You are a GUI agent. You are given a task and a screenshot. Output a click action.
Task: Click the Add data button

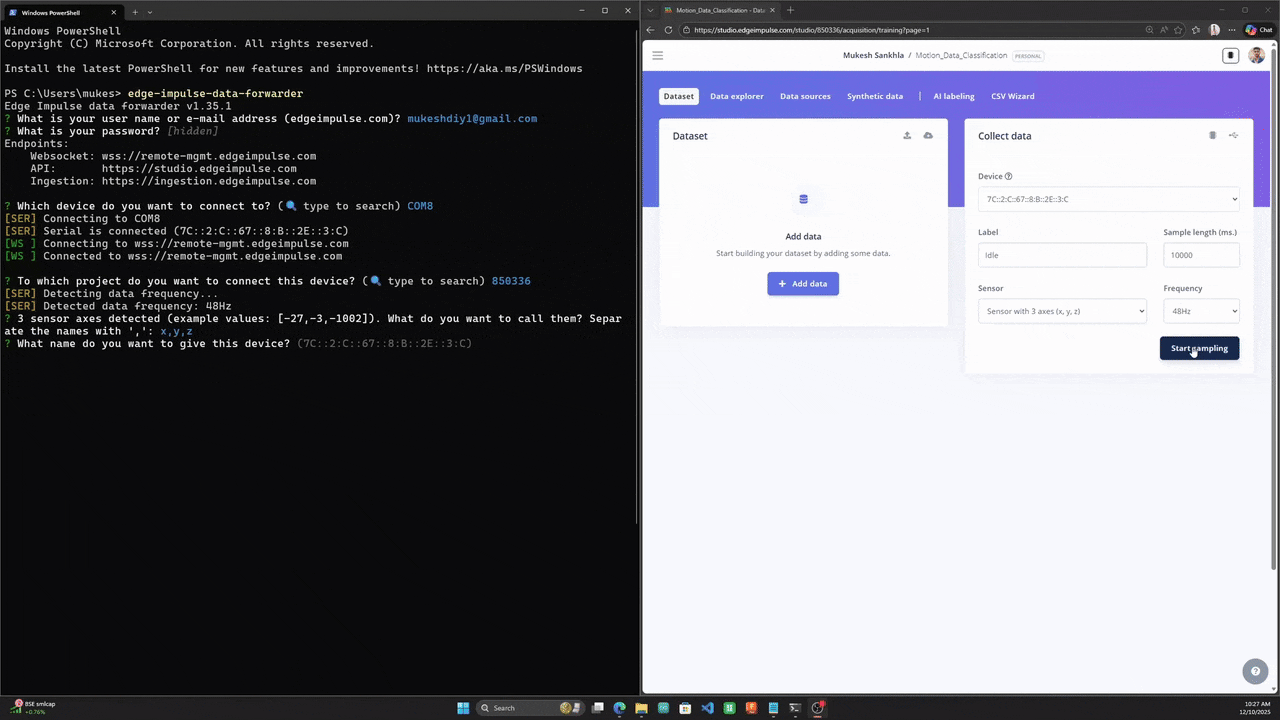[803, 284]
